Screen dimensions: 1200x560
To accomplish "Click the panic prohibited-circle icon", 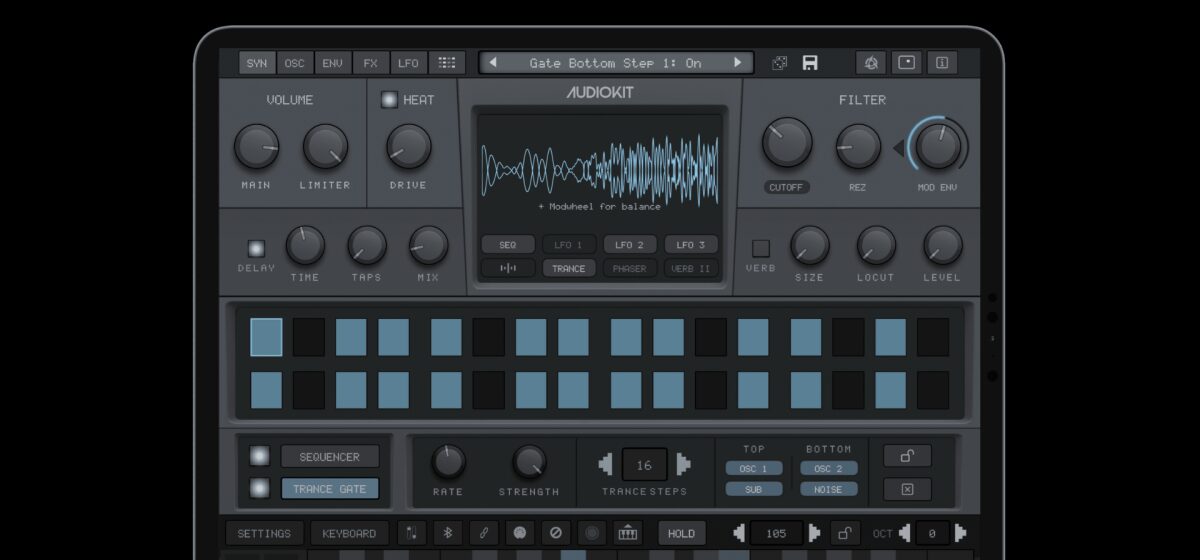I will [x=555, y=533].
